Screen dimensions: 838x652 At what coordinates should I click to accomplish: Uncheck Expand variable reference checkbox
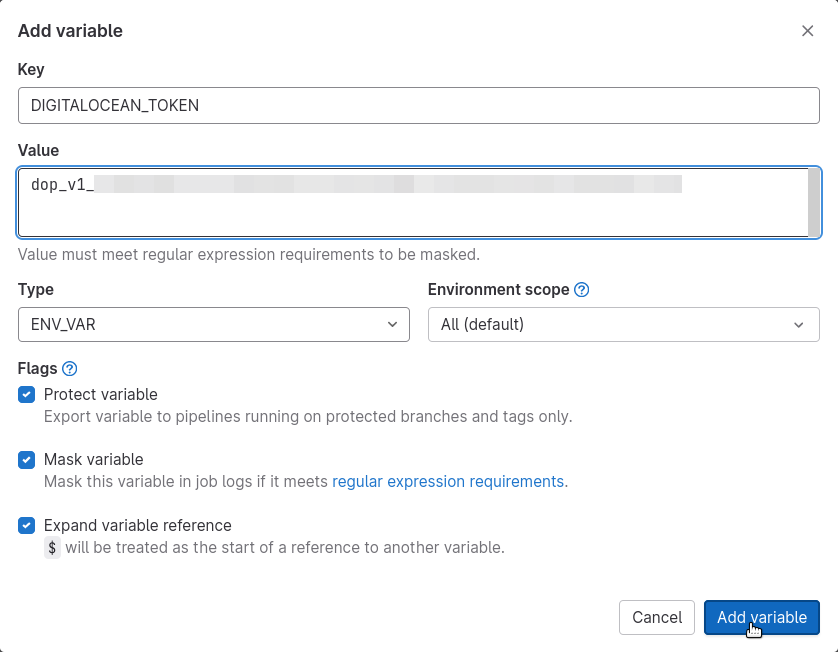pyautogui.click(x=26, y=525)
